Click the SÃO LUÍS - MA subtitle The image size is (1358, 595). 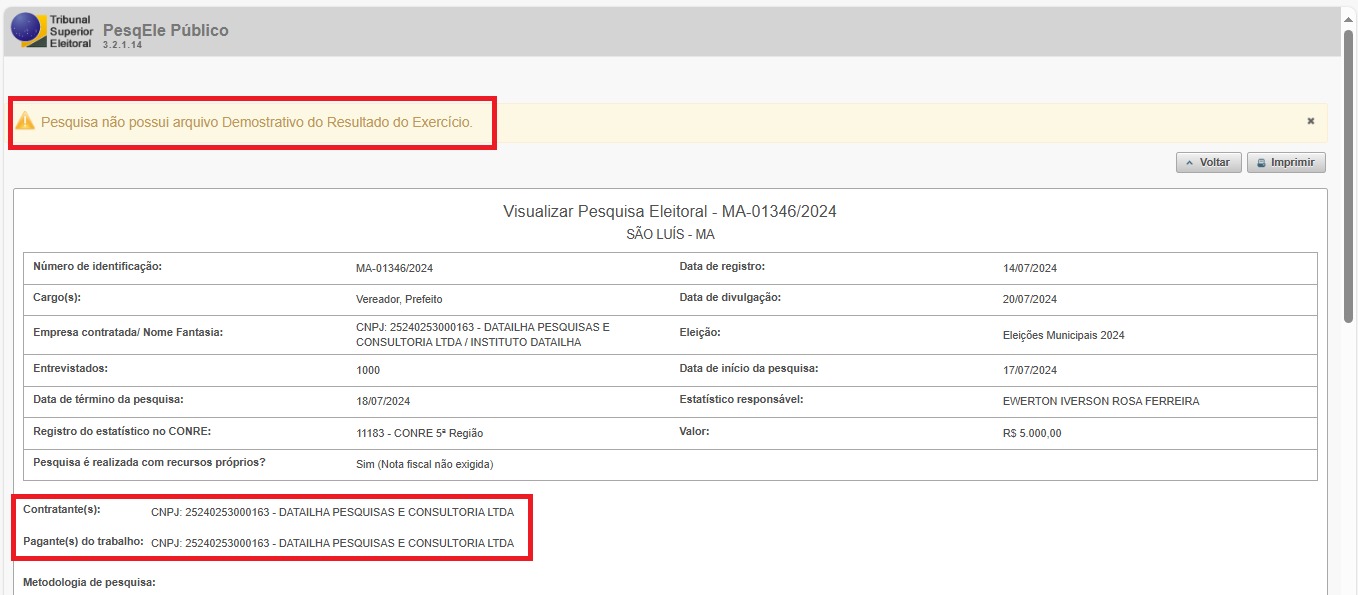pyautogui.click(x=670, y=235)
